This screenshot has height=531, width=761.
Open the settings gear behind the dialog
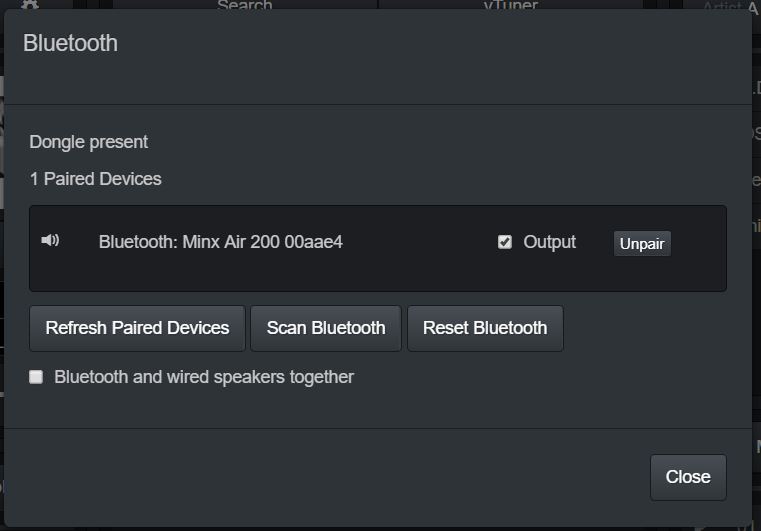pos(30,4)
